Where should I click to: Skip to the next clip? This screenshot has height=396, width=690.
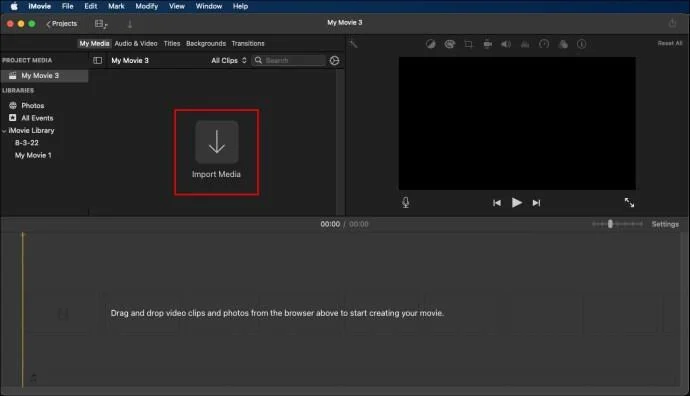536,203
